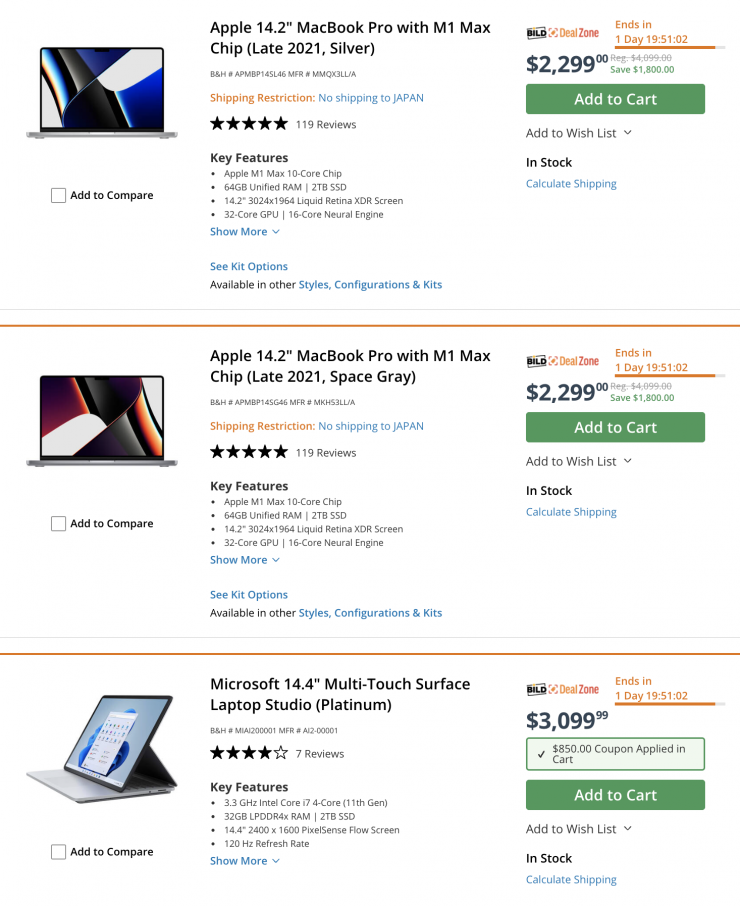Click the DealZone logo on Surface Laptop Studio
Screen dimensions: 740x906
point(563,689)
